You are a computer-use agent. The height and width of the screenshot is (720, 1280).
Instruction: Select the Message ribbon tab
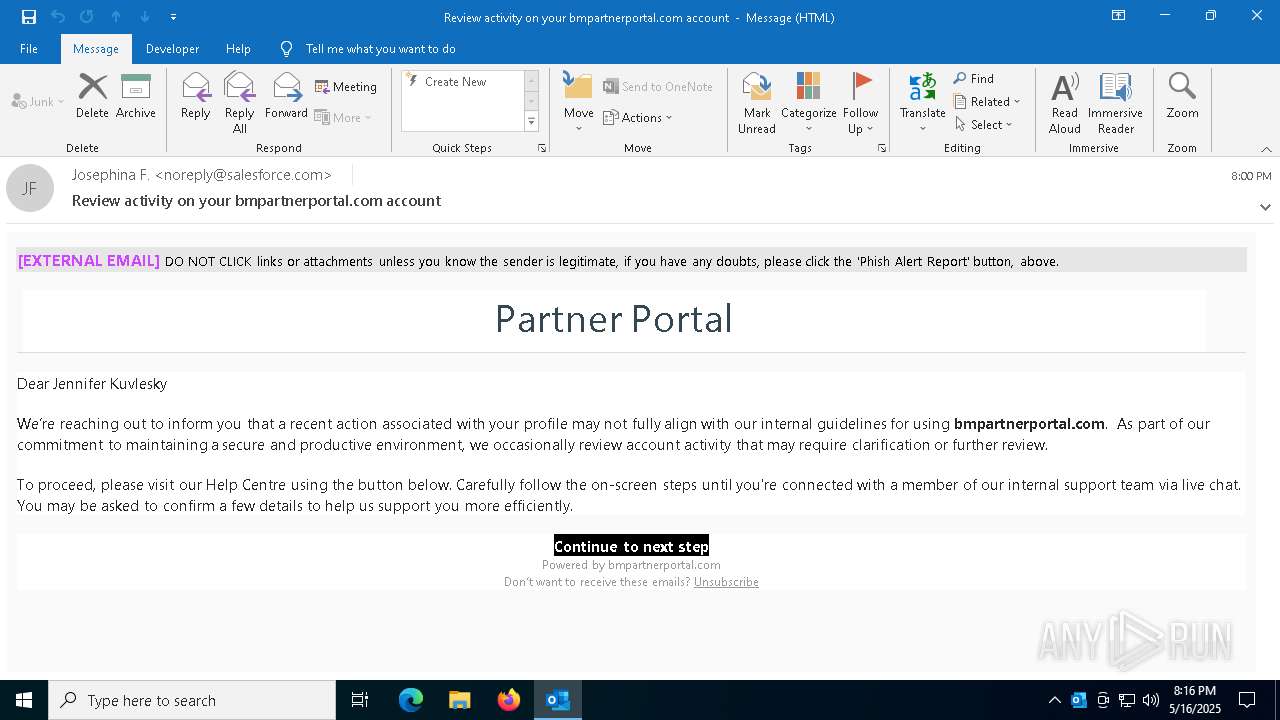(96, 49)
